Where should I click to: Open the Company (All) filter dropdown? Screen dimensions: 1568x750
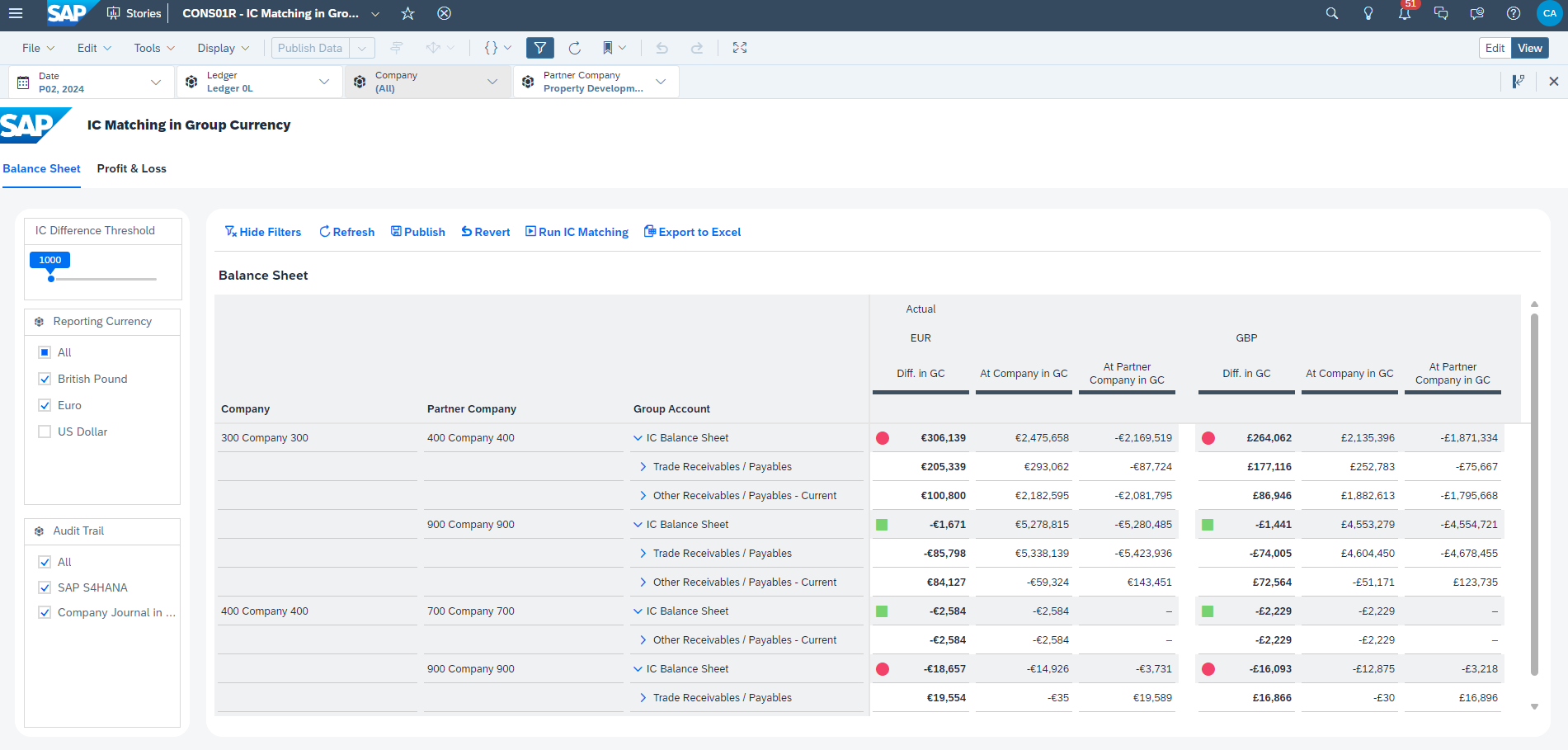492,82
